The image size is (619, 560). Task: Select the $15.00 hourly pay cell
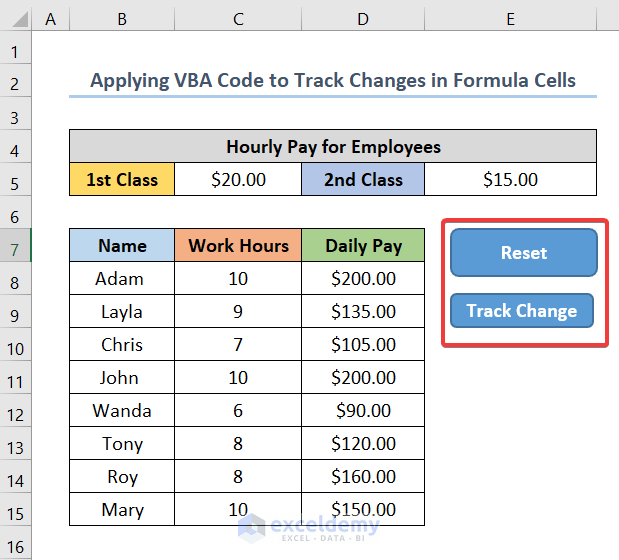[510, 179]
